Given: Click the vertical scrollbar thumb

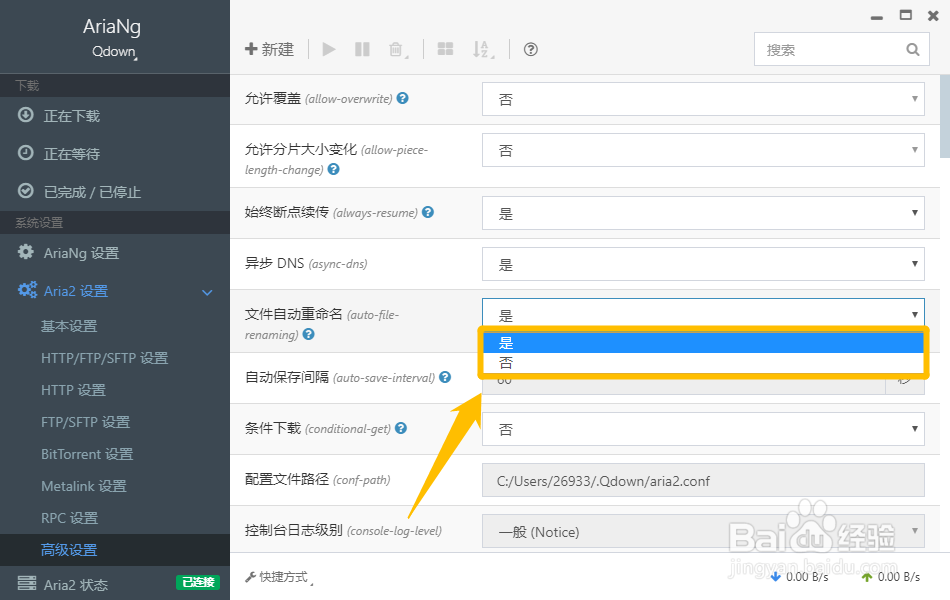Looking at the screenshot, I should click(945, 116).
